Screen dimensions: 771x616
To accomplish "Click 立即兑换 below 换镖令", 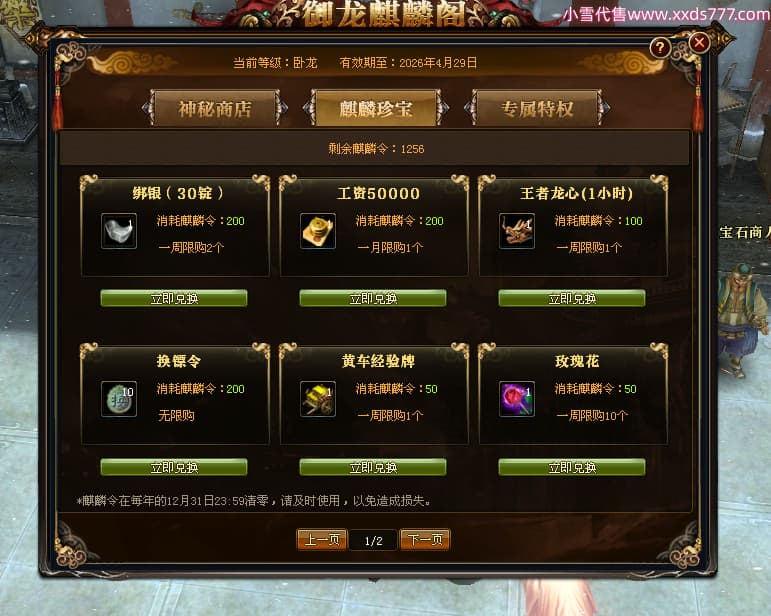I will pos(174,467).
